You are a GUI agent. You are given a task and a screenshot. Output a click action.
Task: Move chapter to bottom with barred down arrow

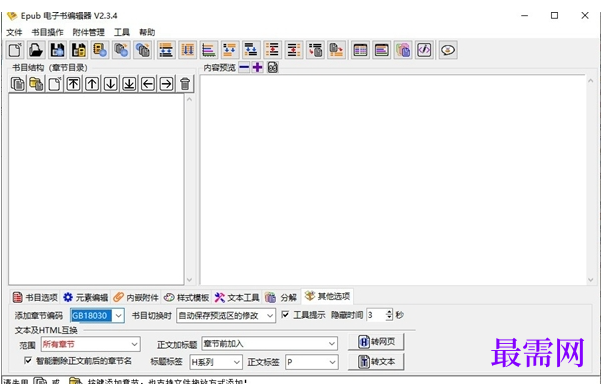tap(129, 83)
